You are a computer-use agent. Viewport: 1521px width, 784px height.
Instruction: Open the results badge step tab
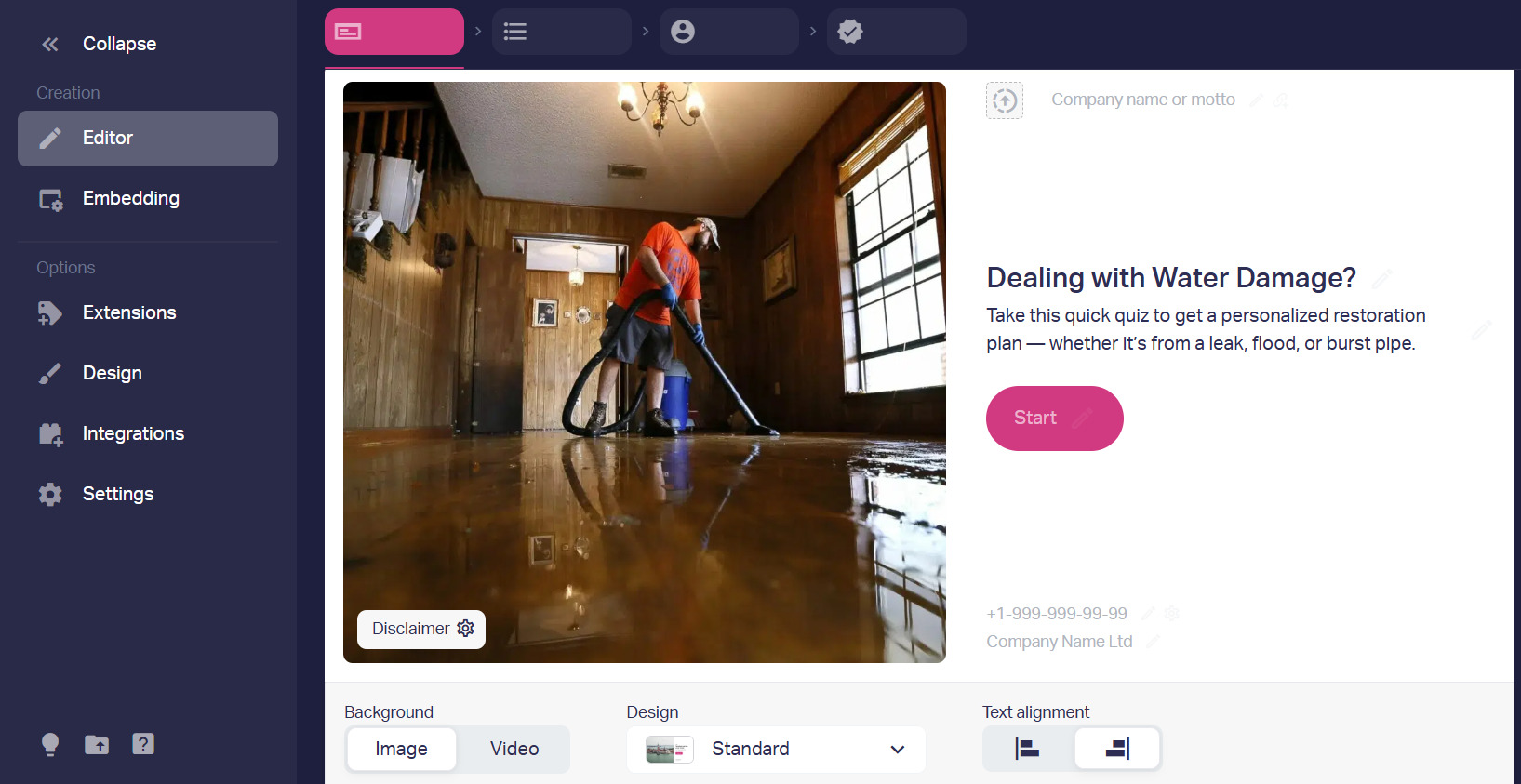coord(897,32)
